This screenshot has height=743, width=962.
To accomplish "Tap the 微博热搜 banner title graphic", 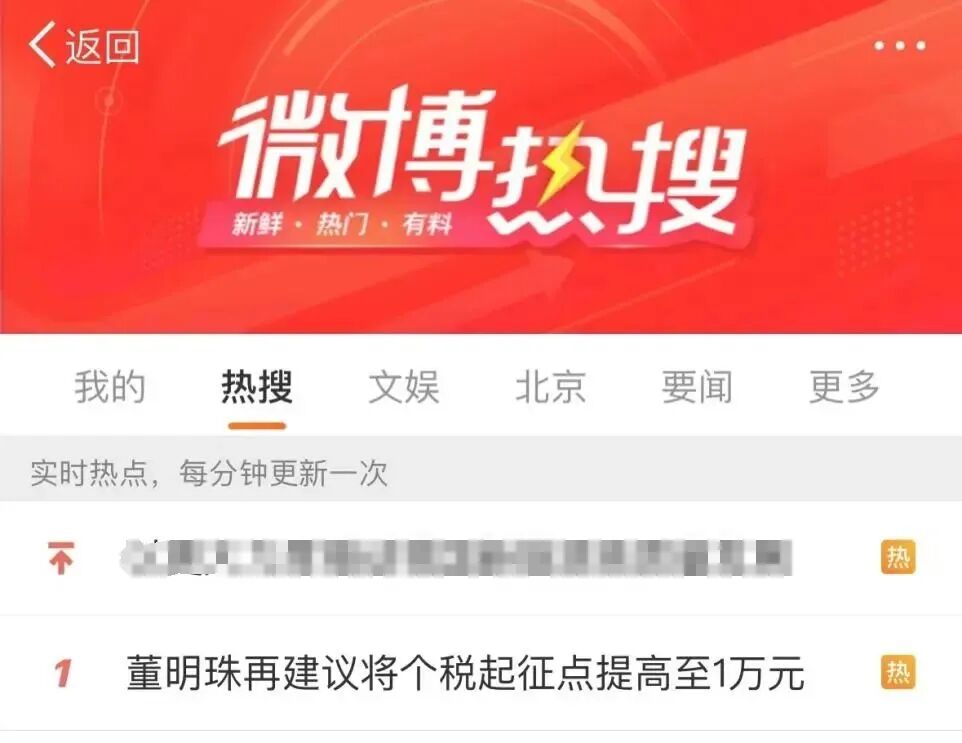I will tap(482, 163).
